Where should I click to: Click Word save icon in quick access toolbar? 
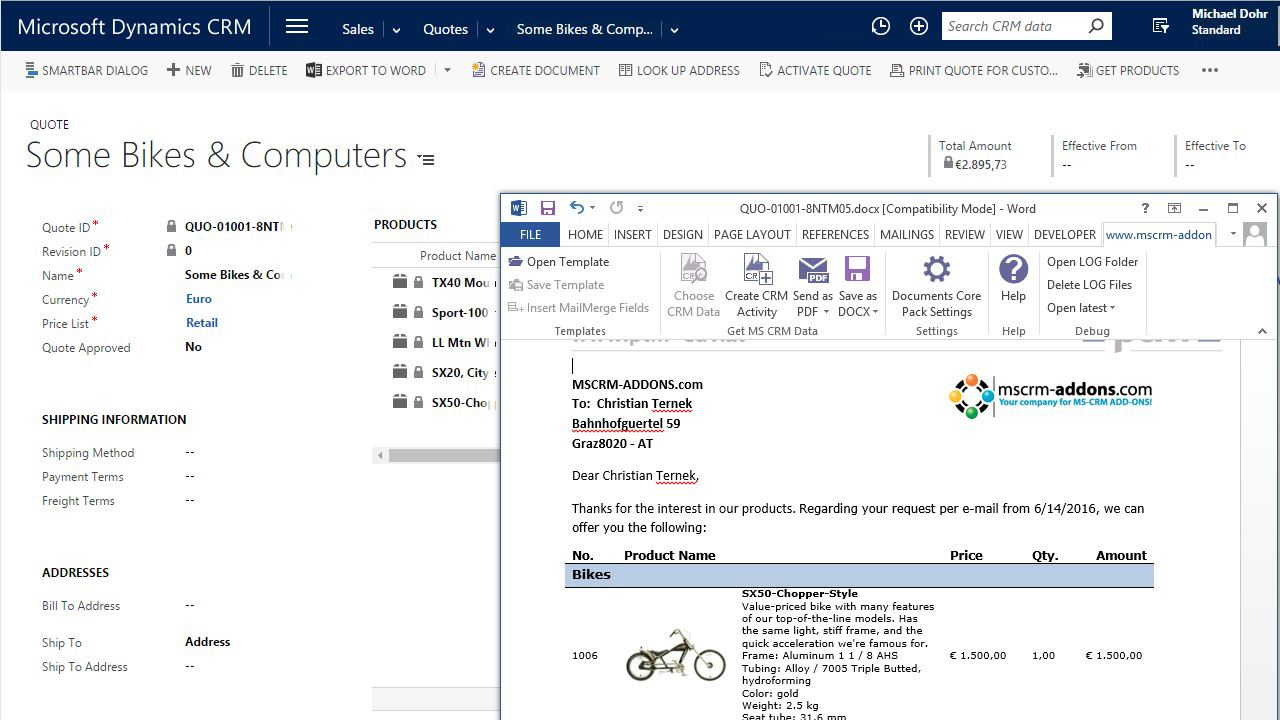click(x=548, y=208)
